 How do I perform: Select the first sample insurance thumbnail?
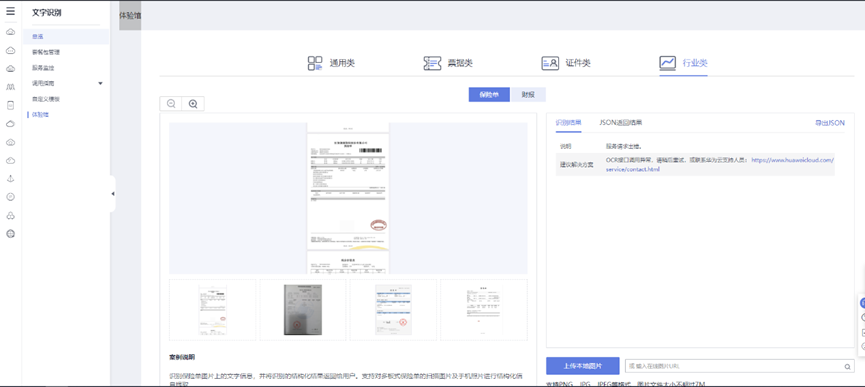(212, 310)
